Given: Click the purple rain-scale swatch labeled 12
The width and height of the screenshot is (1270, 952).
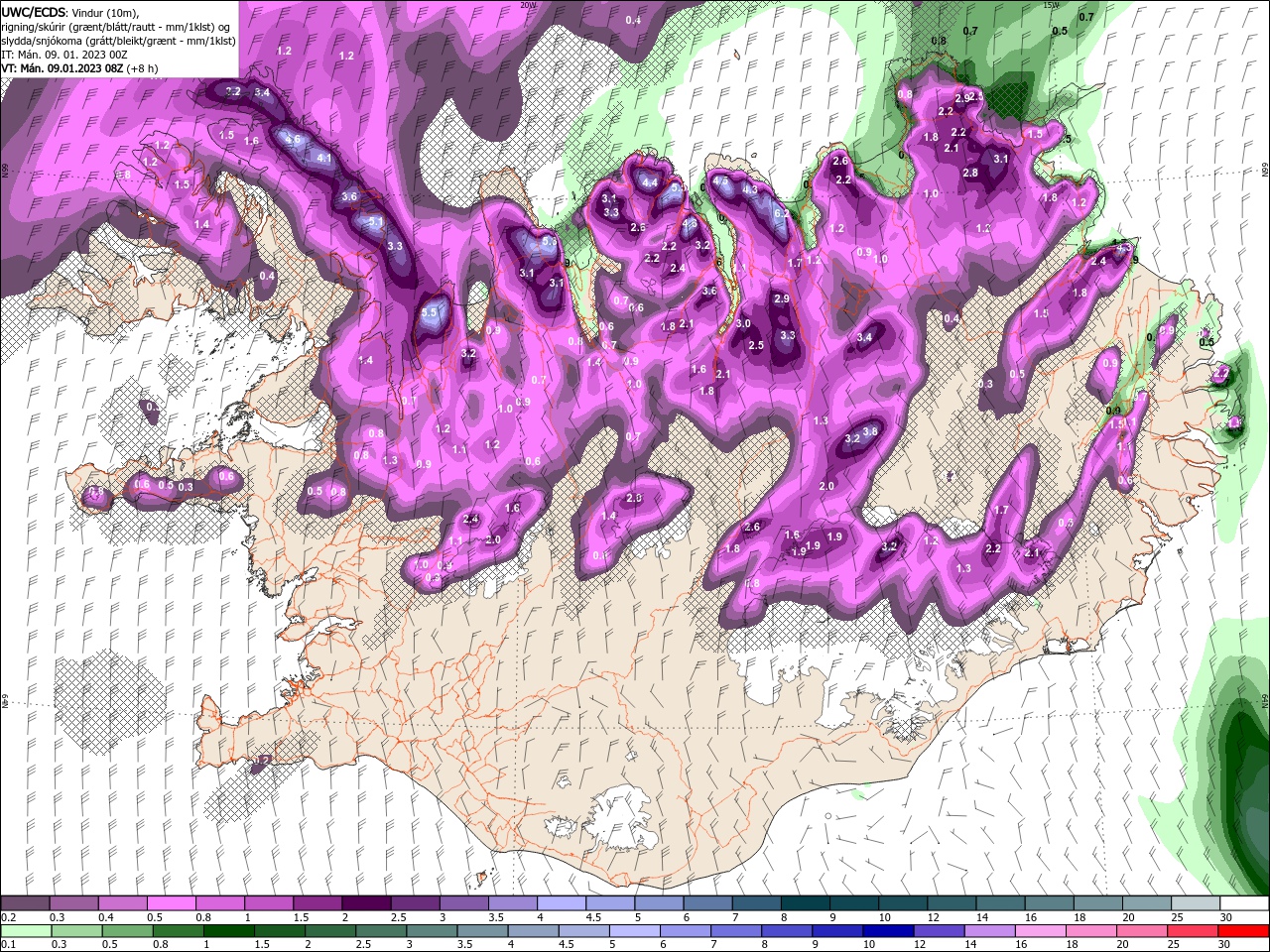Looking at the screenshot, I should pos(939,930).
